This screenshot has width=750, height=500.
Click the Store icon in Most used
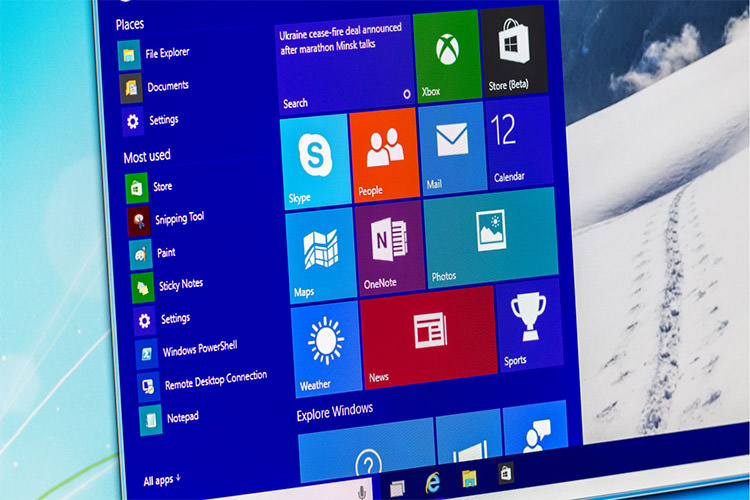(136, 188)
